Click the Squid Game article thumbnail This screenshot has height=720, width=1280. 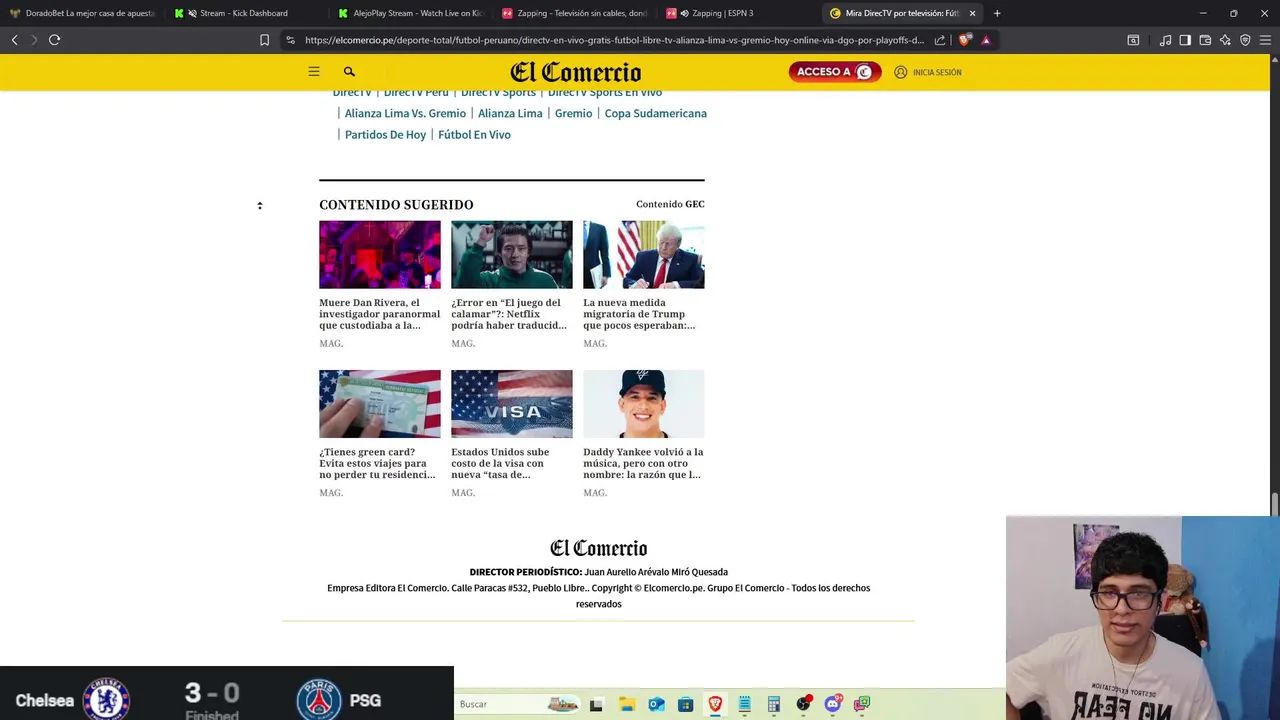pos(512,255)
